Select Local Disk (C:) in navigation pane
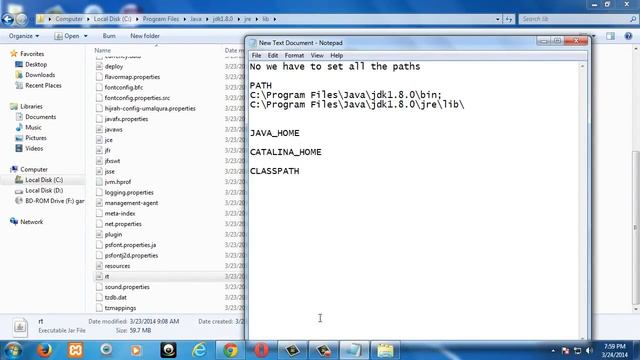This screenshot has width=640, height=360. [x=44, y=180]
